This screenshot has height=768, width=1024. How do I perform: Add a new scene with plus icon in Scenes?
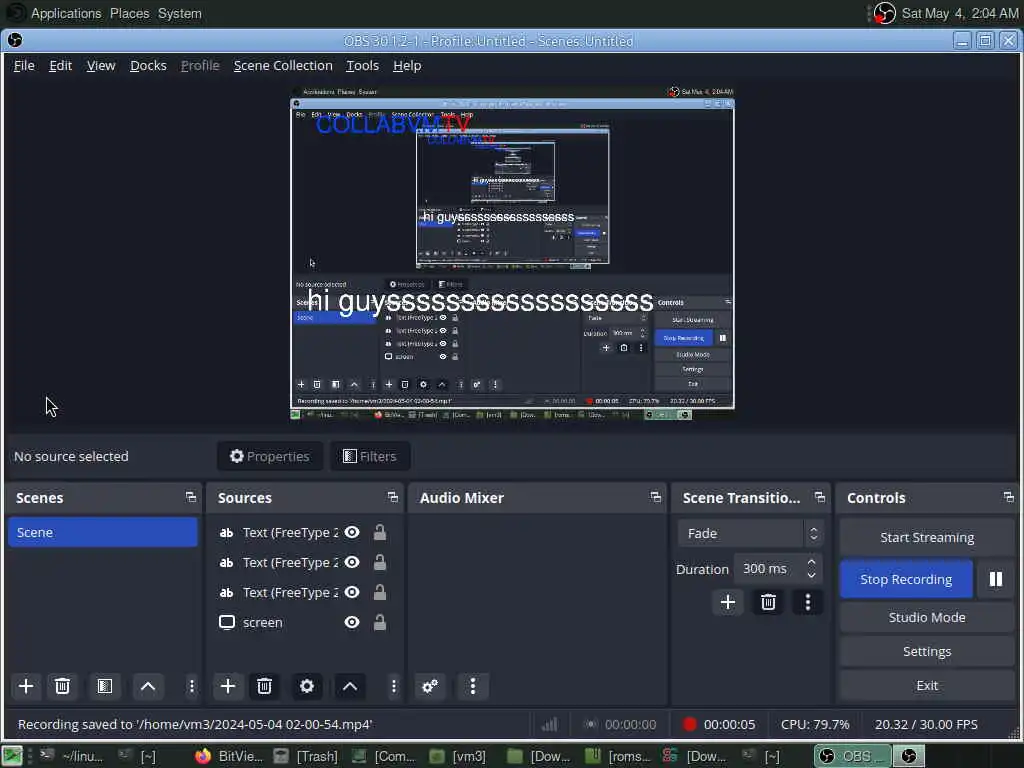pyautogui.click(x=26, y=686)
